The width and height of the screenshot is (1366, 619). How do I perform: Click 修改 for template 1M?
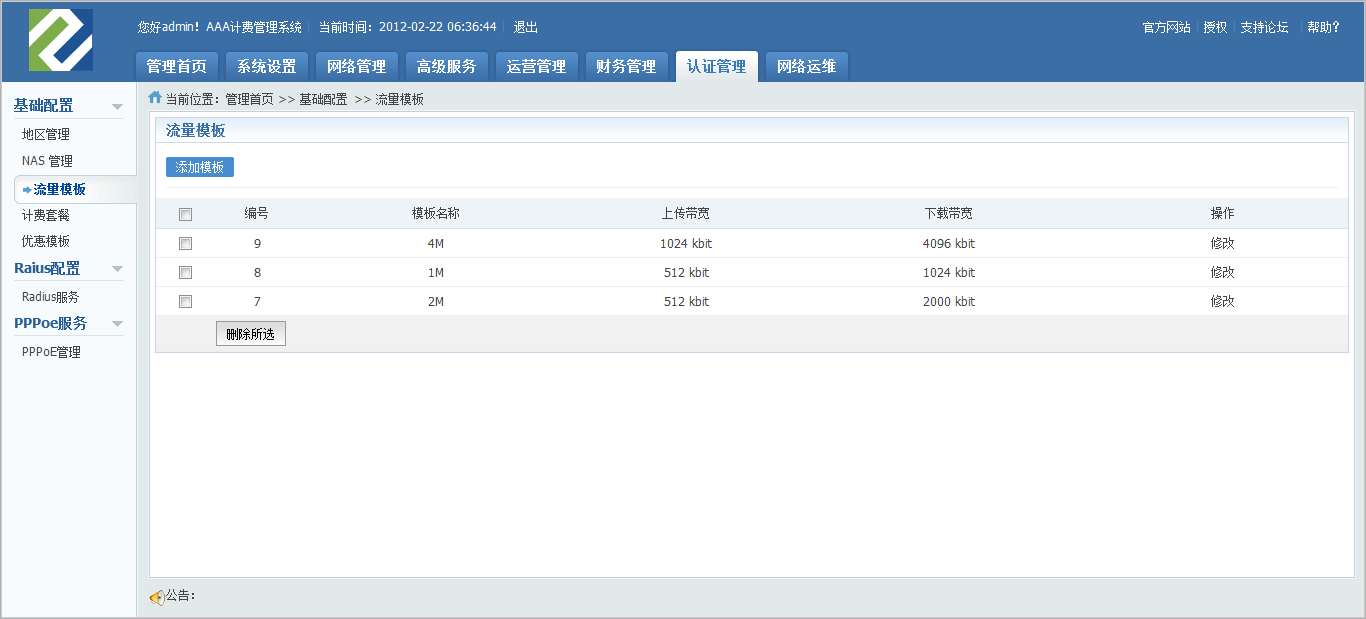click(1222, 272)
